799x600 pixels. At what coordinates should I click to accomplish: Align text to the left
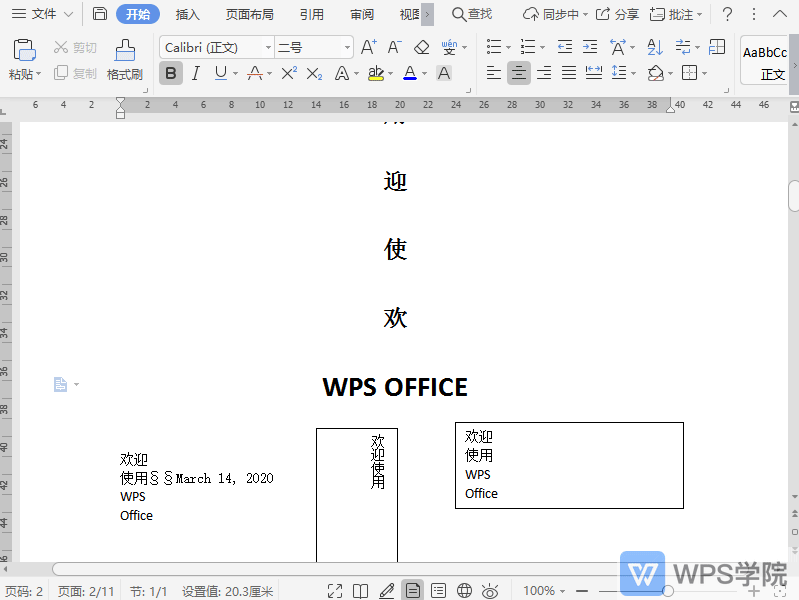(x=494, y=73)
